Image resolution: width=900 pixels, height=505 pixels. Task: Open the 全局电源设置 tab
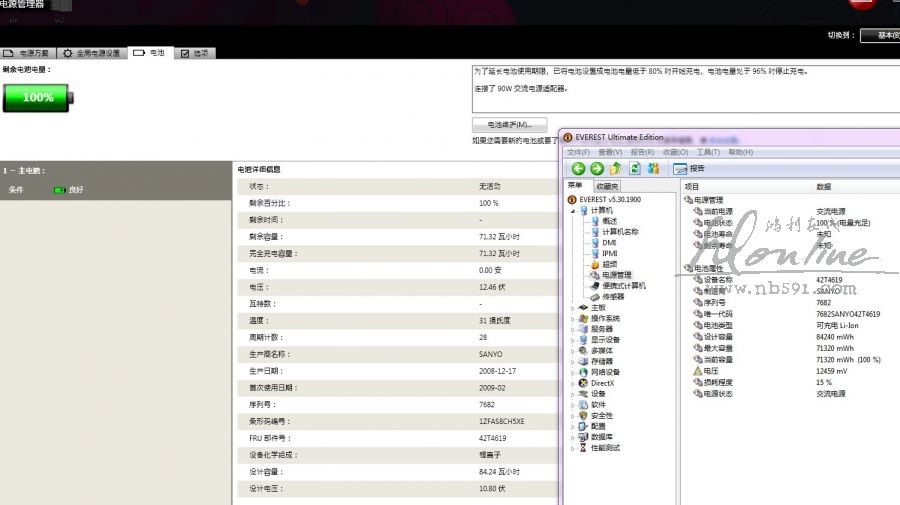click(x=92, y=53)
